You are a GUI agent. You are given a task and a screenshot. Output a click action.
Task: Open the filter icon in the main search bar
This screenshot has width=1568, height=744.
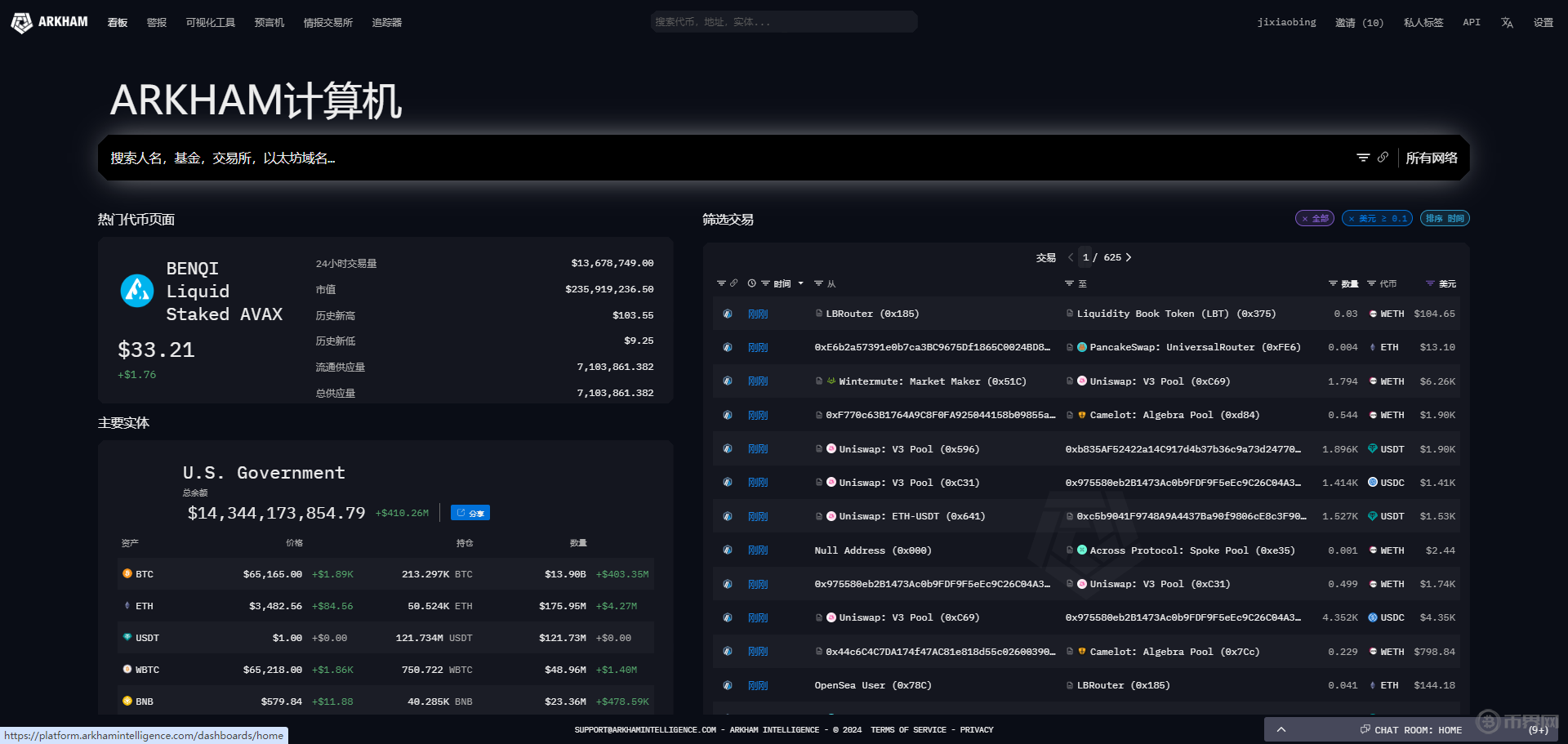[x=1362, y=158]
